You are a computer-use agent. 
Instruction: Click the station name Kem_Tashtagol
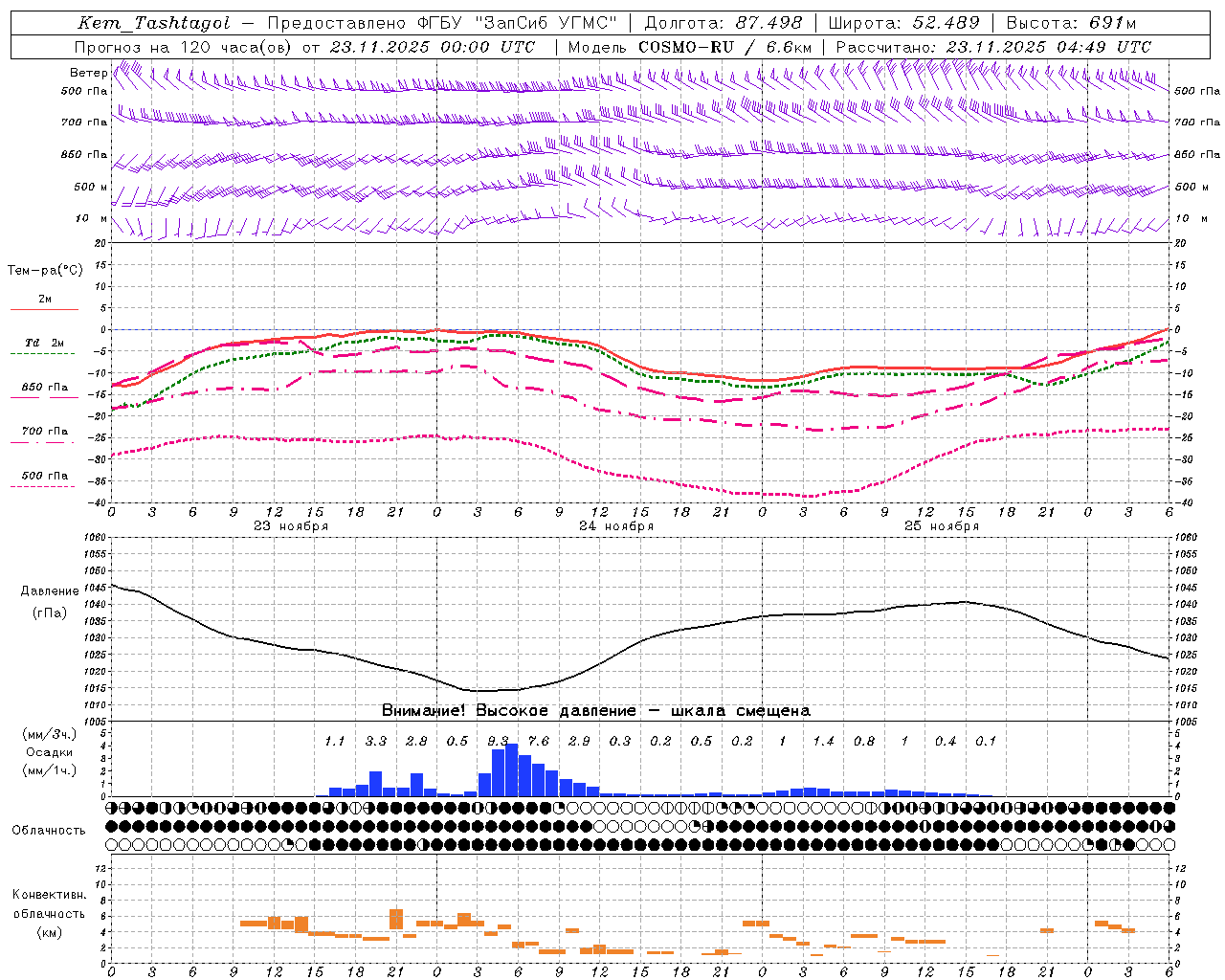point(154,23)
